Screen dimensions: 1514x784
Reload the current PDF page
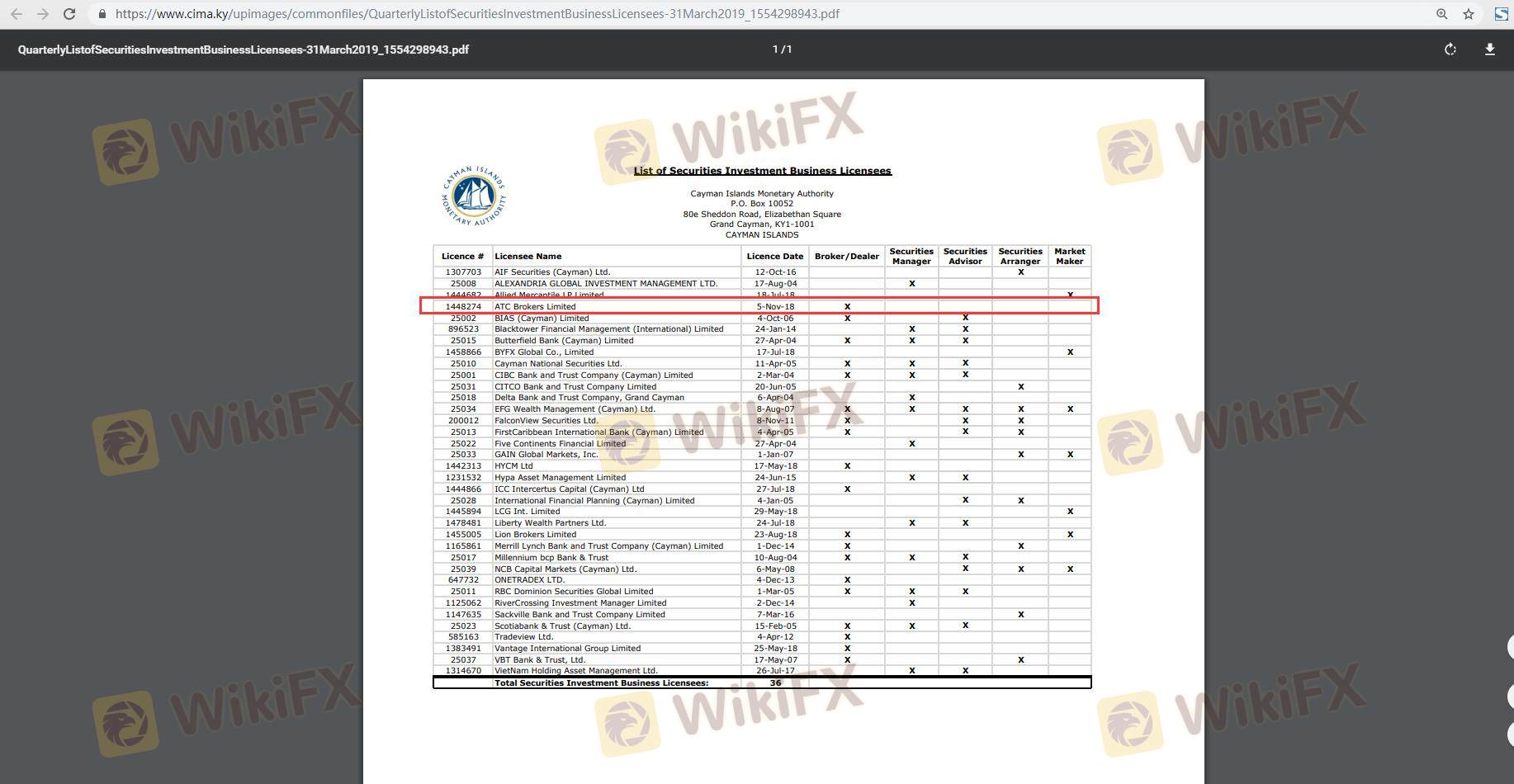tap(70, 14)
